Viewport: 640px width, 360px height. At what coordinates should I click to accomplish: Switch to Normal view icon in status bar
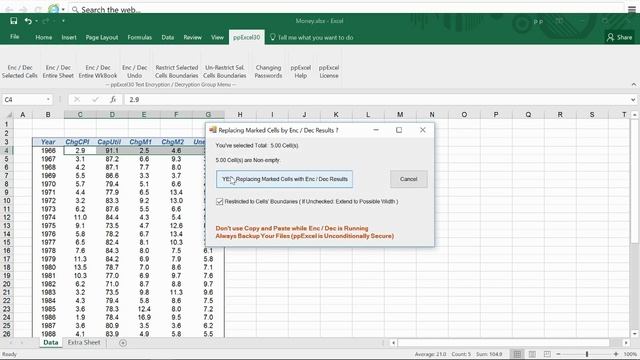517,354
